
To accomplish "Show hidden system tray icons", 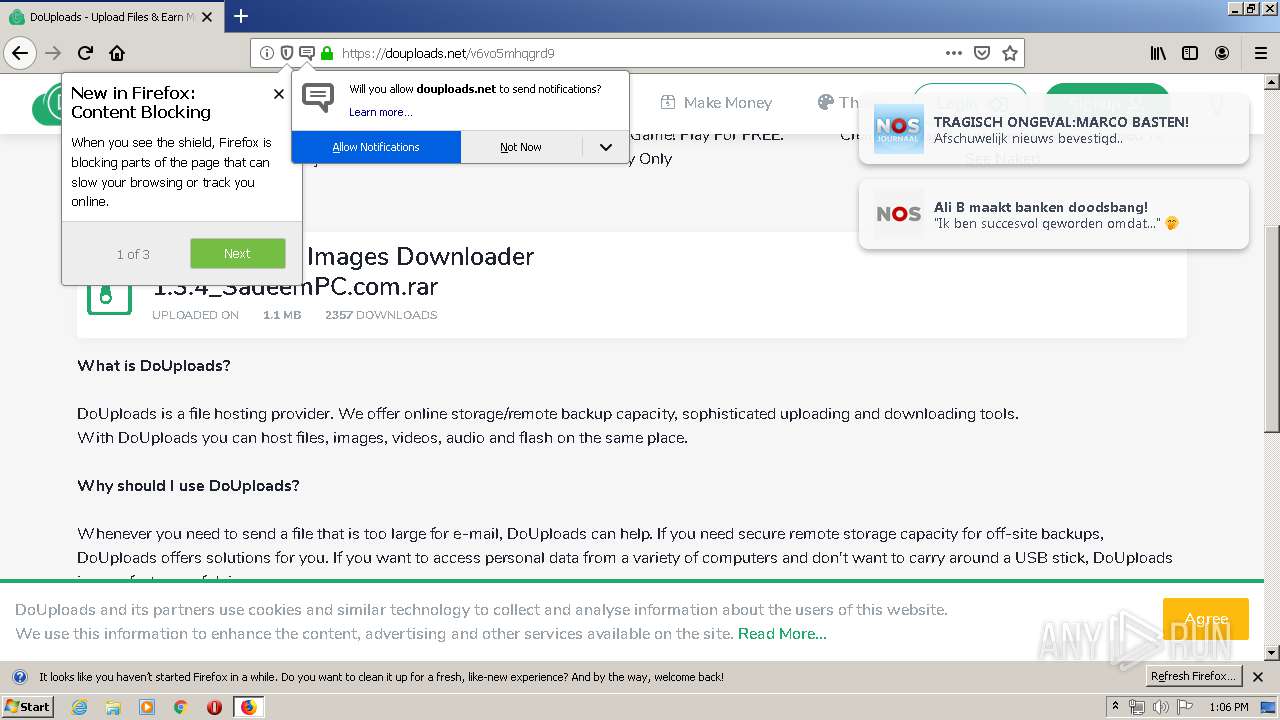I will pyautogui.click(x=1116, y=707).
